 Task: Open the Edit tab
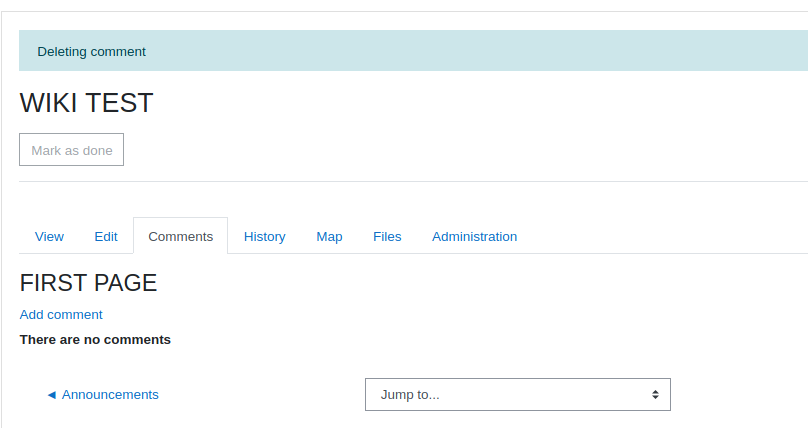pyautogui.click(x=106, y=236)
